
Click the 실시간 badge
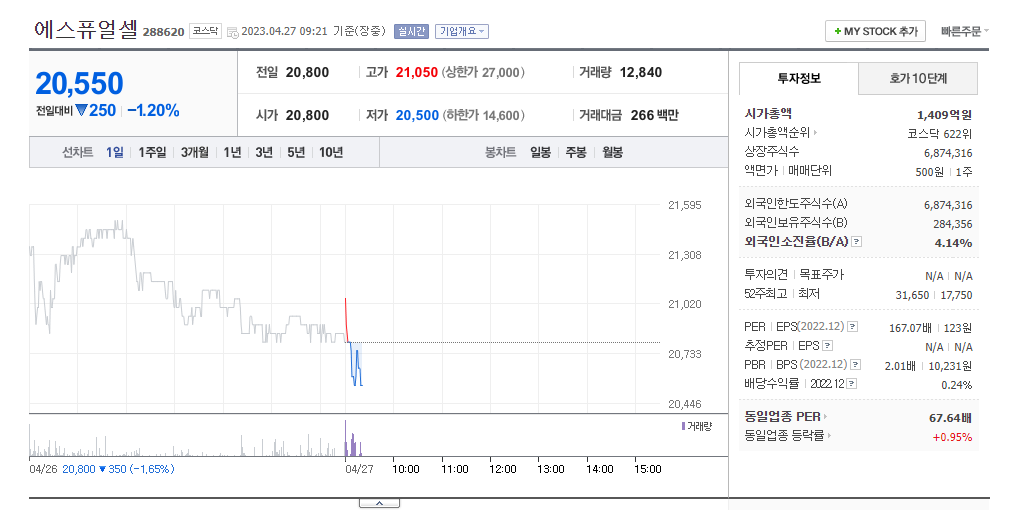(411, 31)
